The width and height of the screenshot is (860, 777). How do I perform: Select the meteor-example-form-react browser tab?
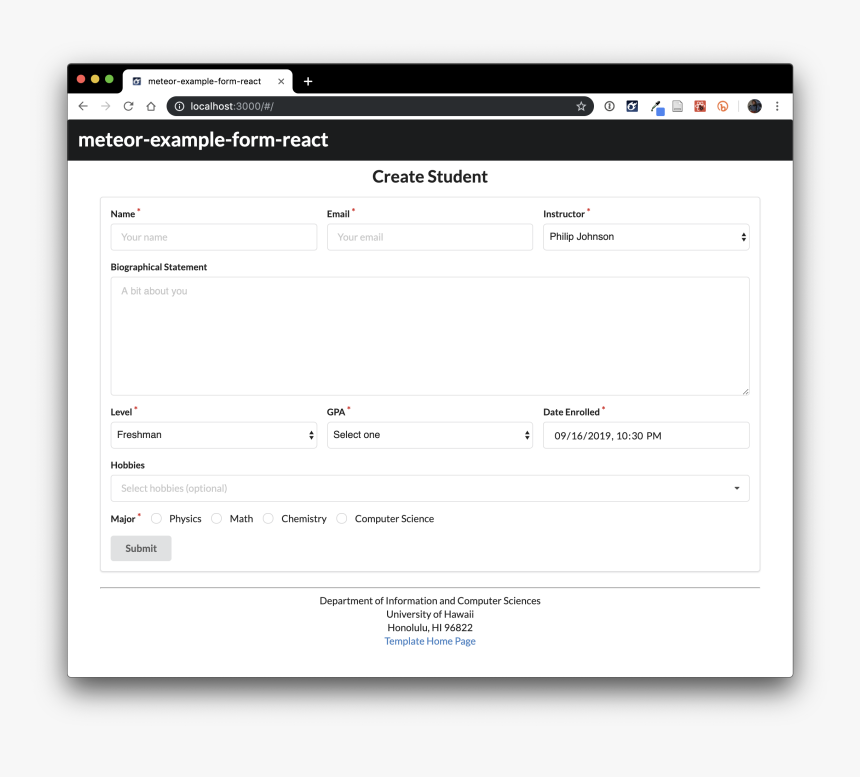click(207, 82)
